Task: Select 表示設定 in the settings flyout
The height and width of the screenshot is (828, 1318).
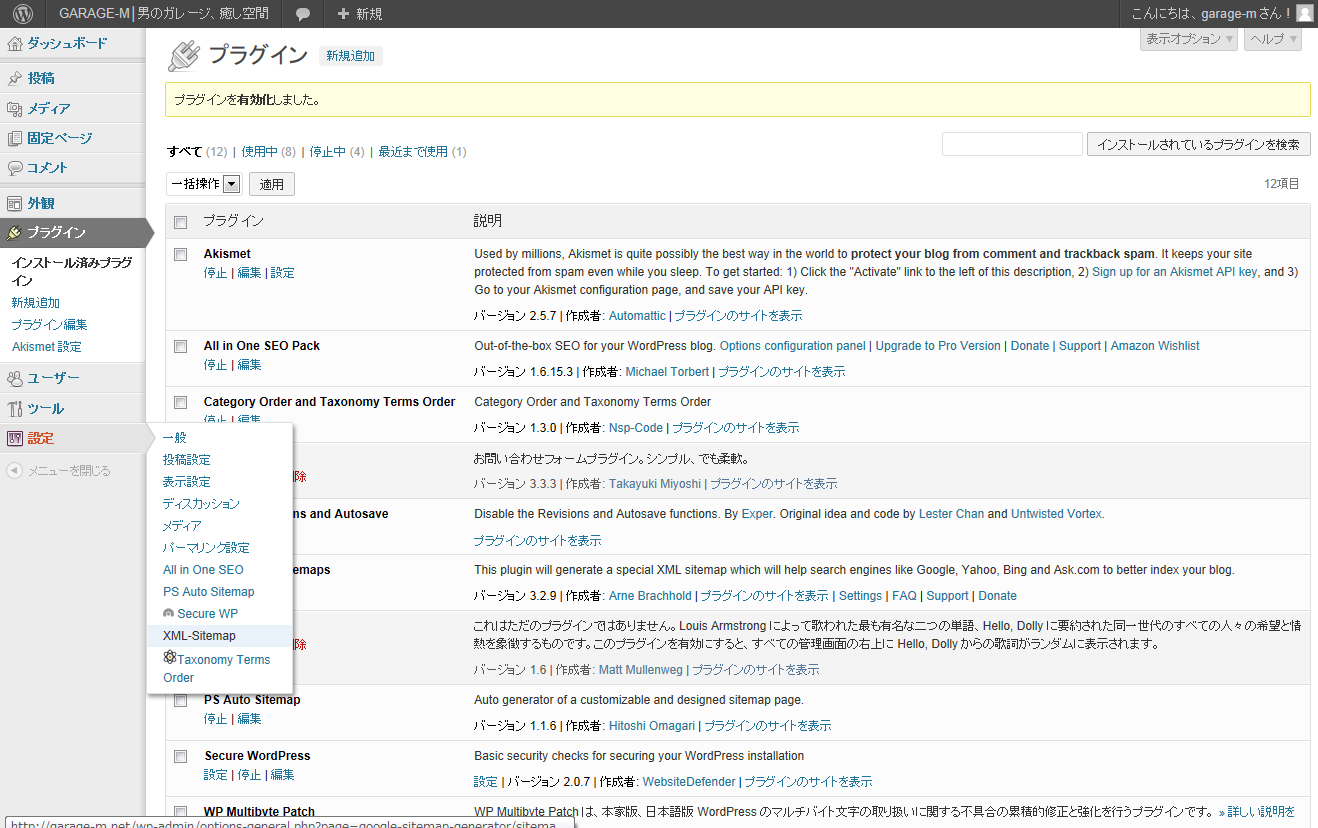Action: [187, 482]
